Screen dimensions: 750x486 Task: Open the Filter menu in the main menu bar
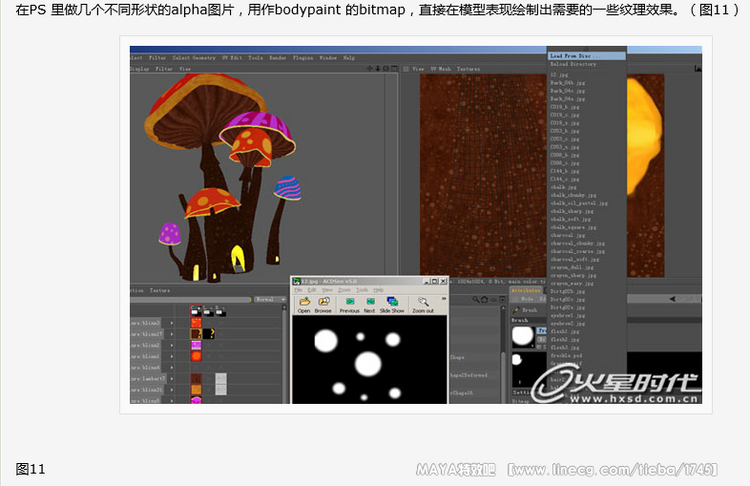point(157,57)
